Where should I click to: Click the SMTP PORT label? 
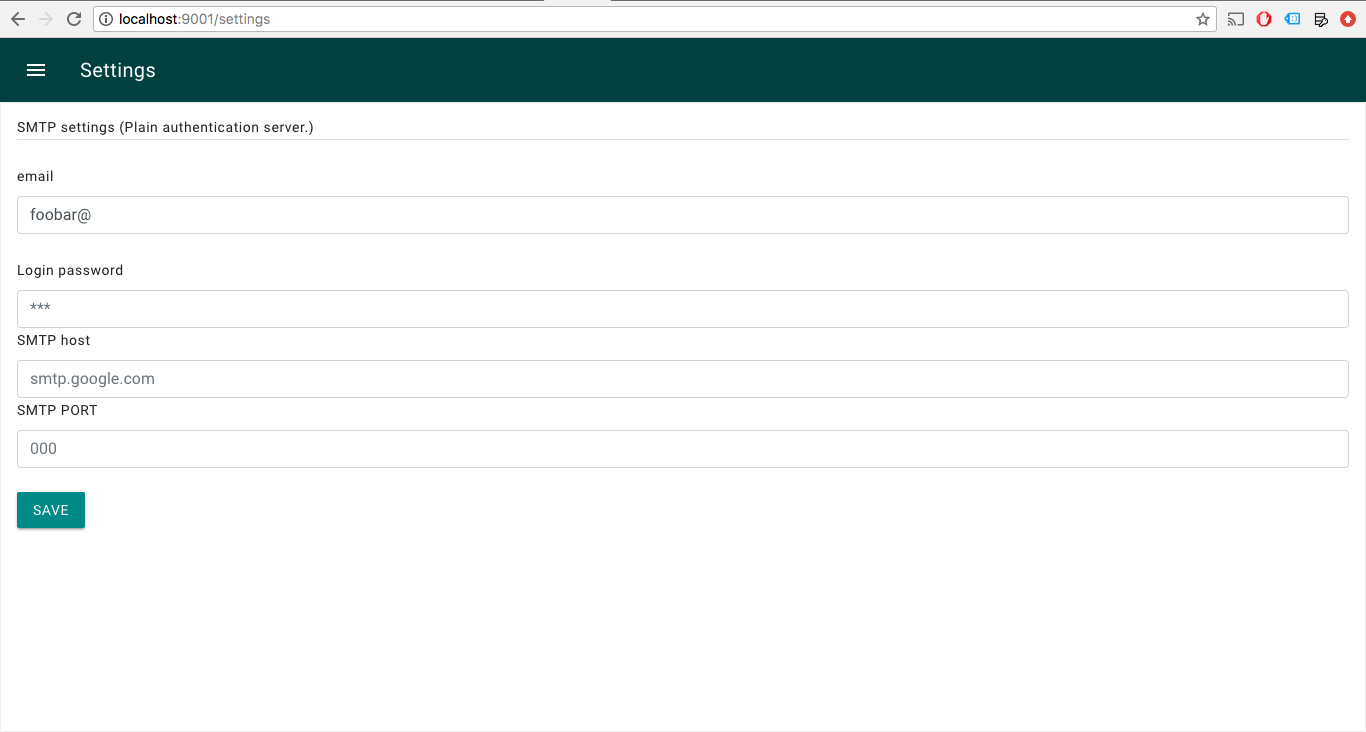(57, 410)
